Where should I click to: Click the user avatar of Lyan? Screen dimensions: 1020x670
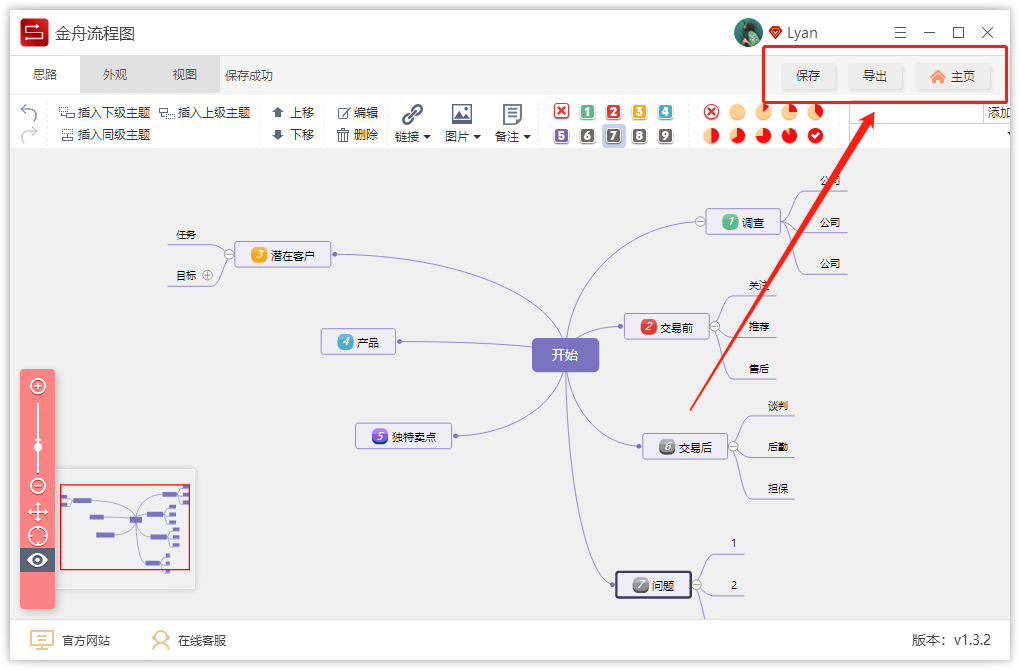click(x=748, y=33)
